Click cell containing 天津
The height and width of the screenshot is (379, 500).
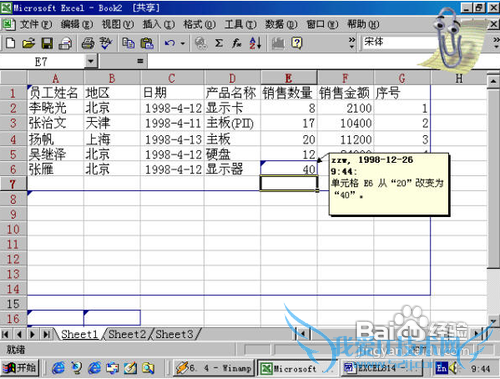[112, 123]
